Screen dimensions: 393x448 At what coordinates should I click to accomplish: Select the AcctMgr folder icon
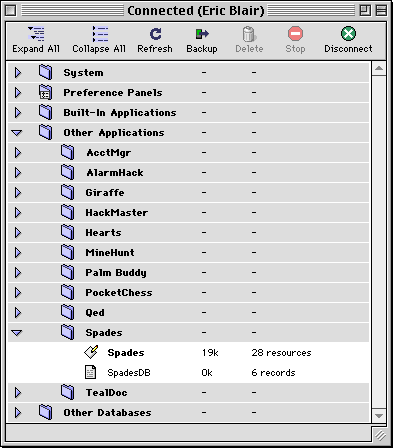click(68, 152)
